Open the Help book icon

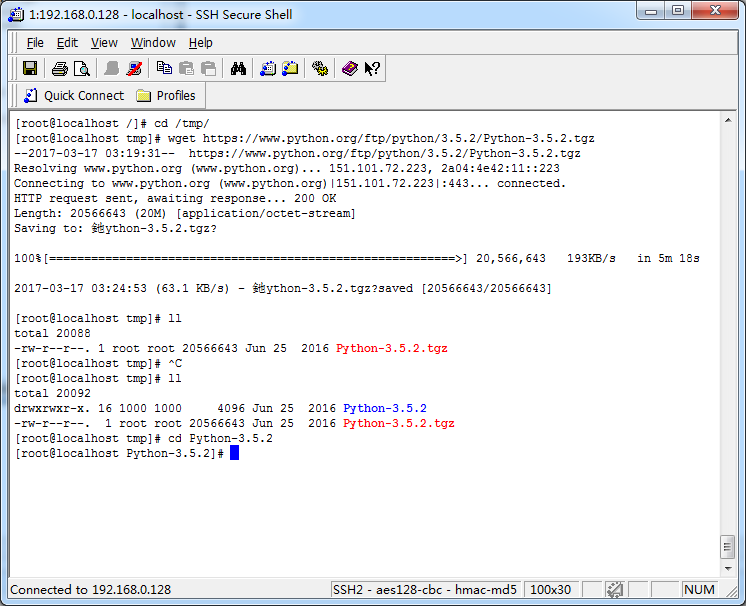(350, 68)
